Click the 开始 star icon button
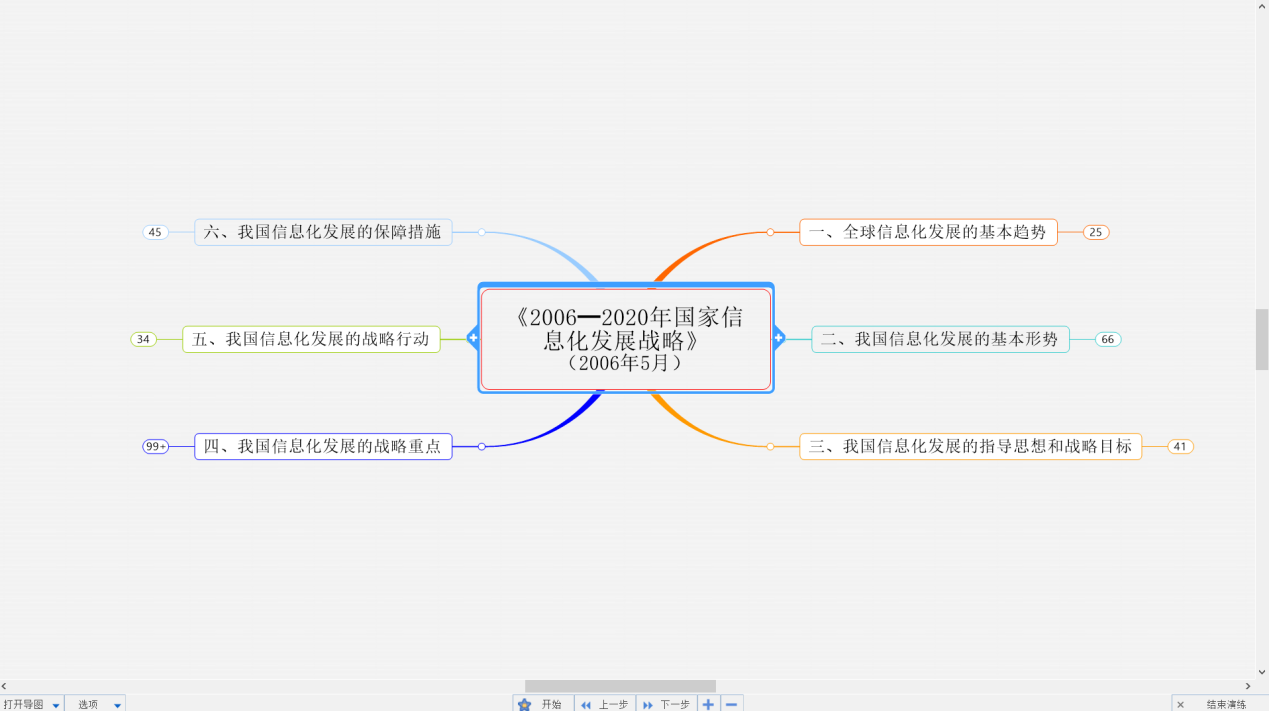Screen dimensions: 1269x711 click(x=543, y=704)
